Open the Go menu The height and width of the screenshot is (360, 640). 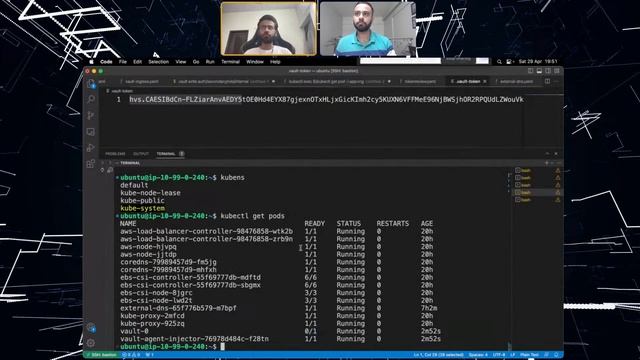click(x=196, y=62)
